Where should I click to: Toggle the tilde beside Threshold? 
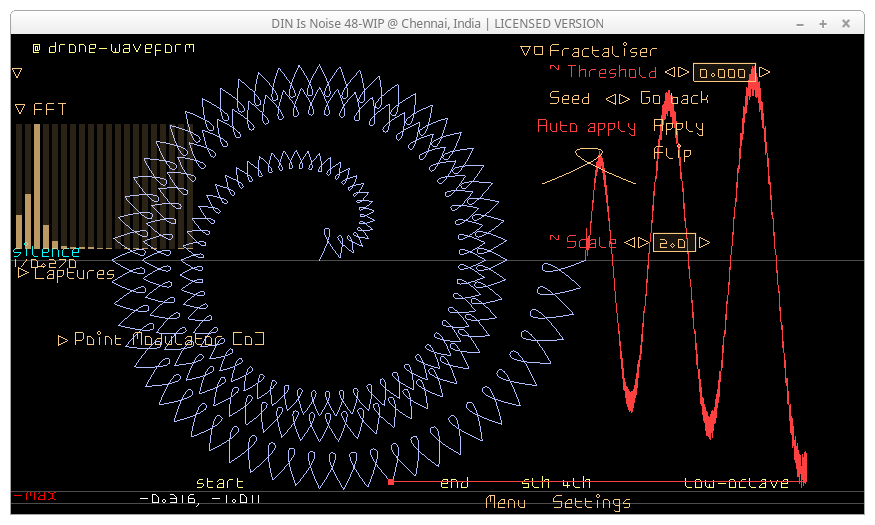click(554, 68)
